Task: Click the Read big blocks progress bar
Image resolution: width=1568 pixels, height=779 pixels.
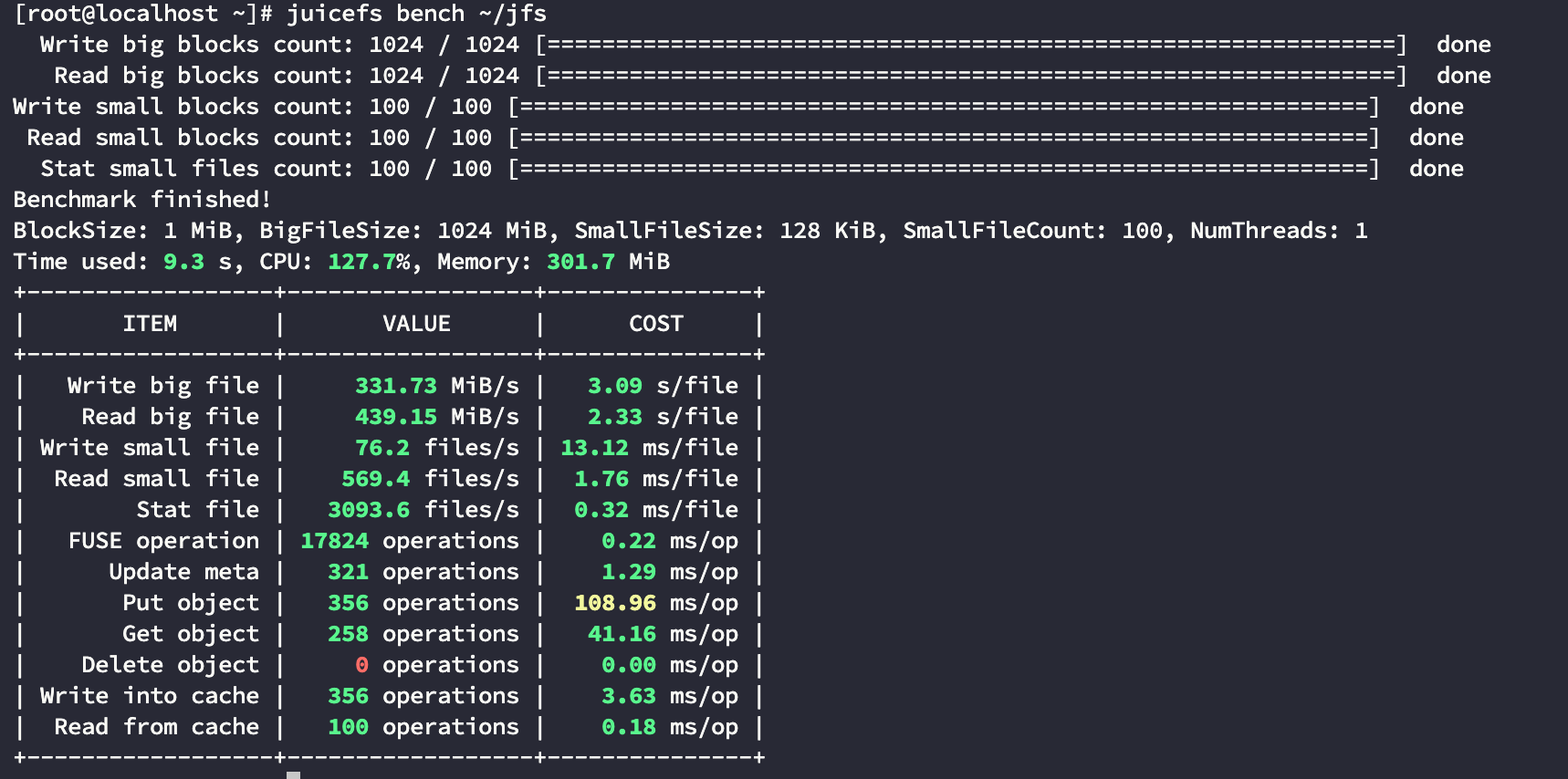Action: [971, 76]
